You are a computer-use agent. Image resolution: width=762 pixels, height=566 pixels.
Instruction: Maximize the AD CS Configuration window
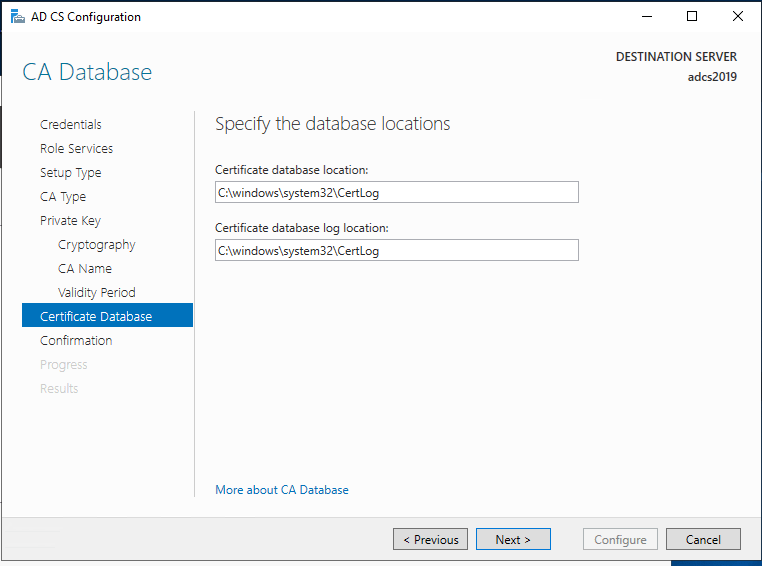[692, 17]
